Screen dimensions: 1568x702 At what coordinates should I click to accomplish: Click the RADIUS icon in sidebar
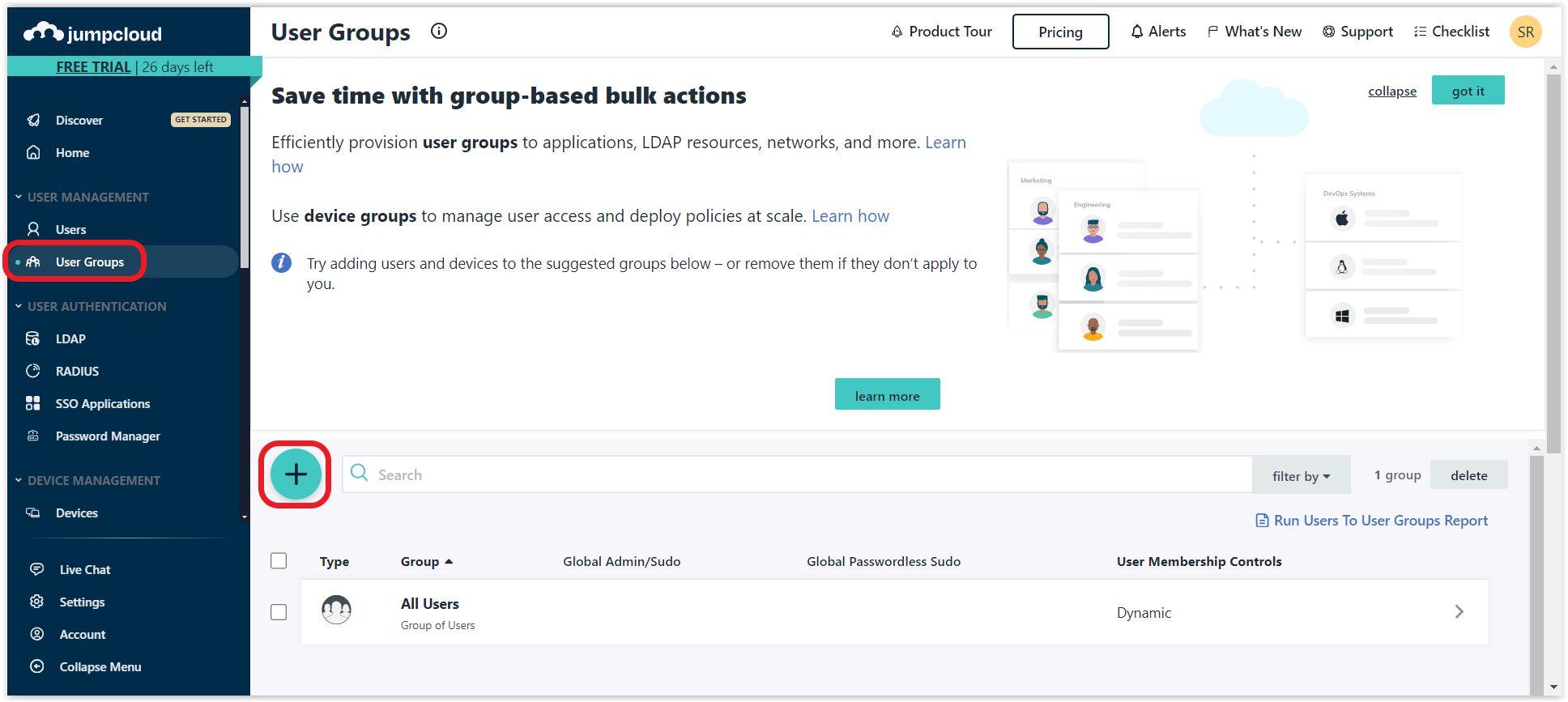tap(33, 371)
